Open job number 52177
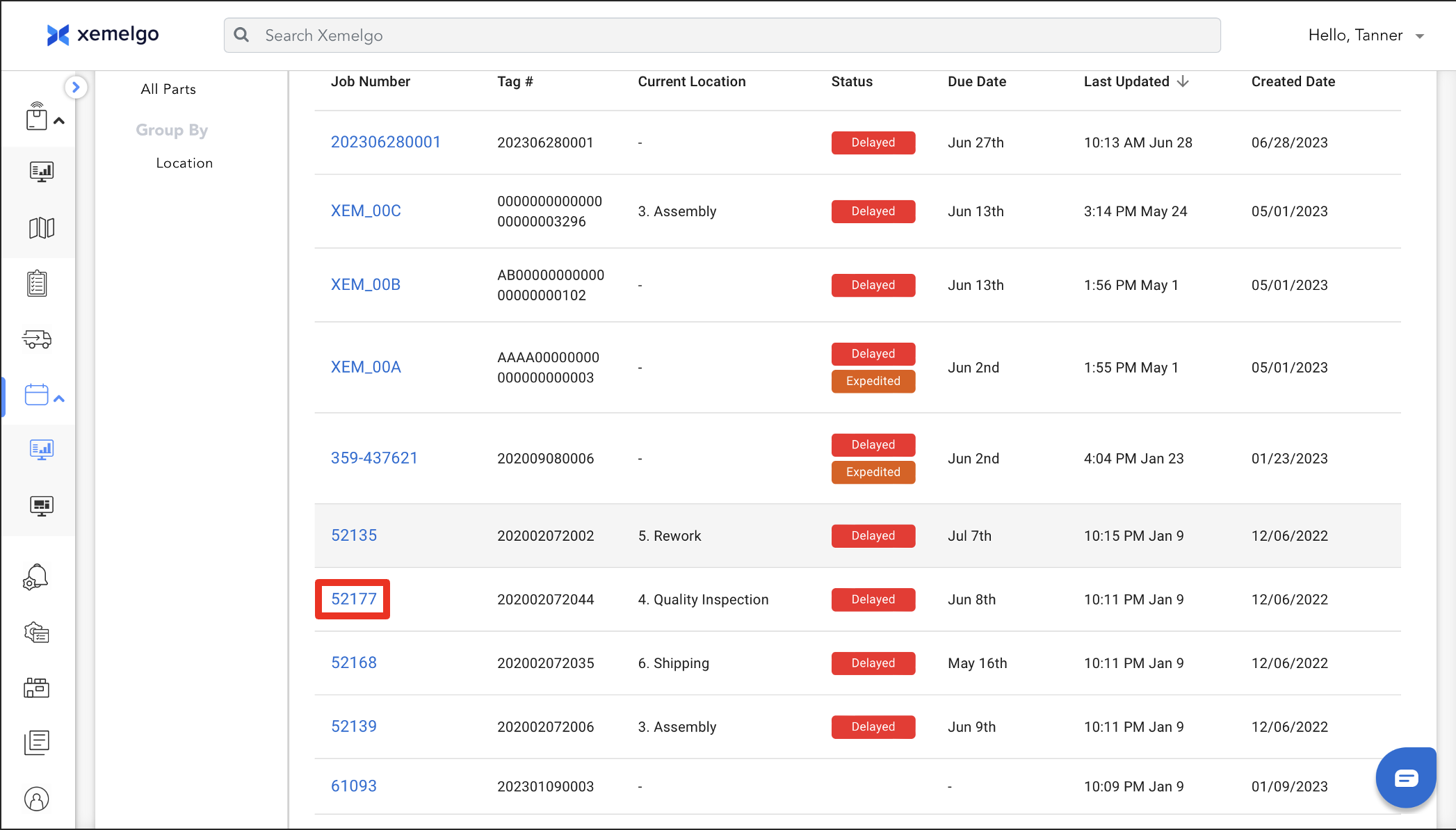The height and width of the screenshot is (830, 1456). [353, 599]
